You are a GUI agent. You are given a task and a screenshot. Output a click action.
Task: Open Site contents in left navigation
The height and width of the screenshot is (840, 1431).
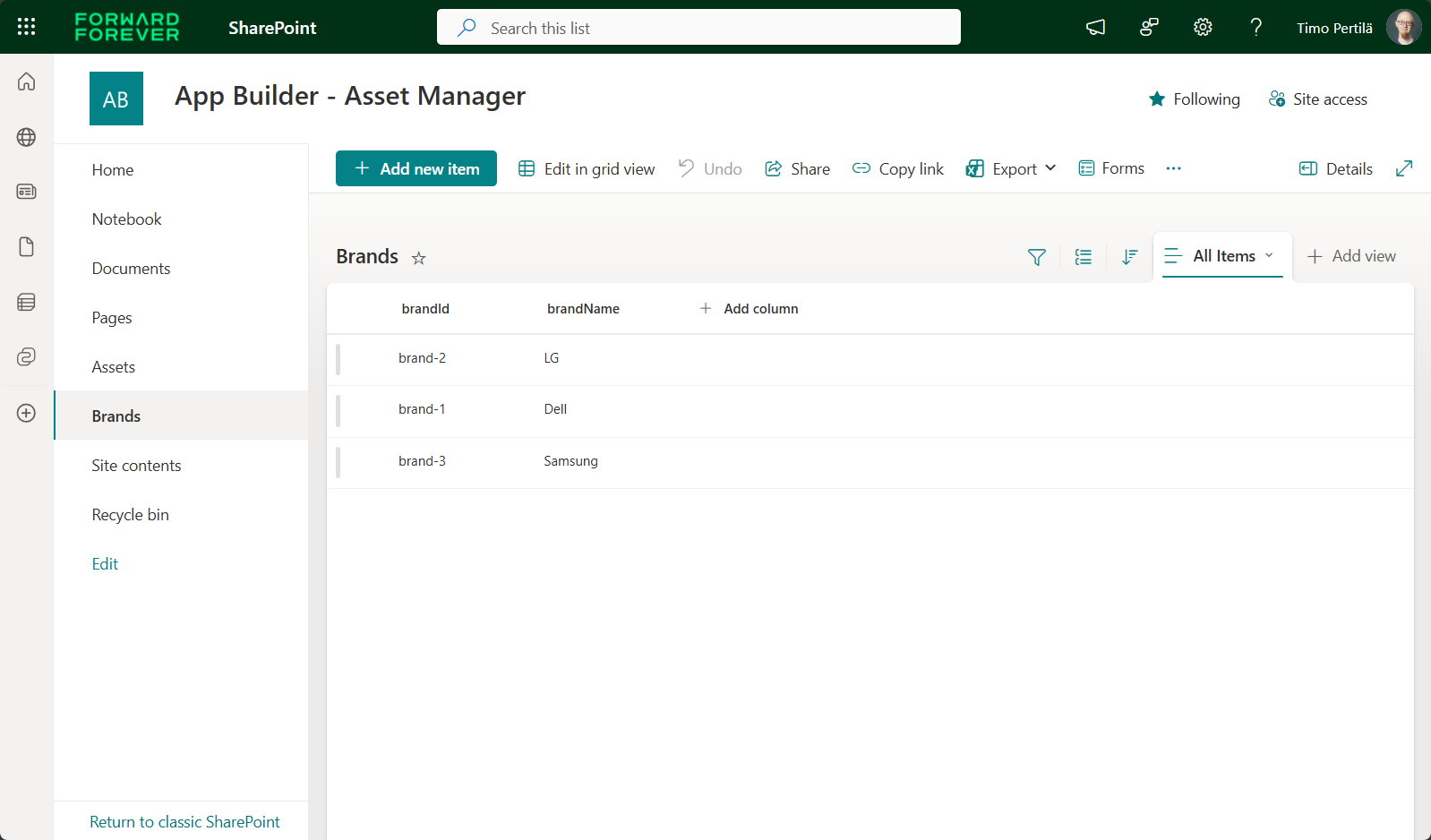[136, 466]
